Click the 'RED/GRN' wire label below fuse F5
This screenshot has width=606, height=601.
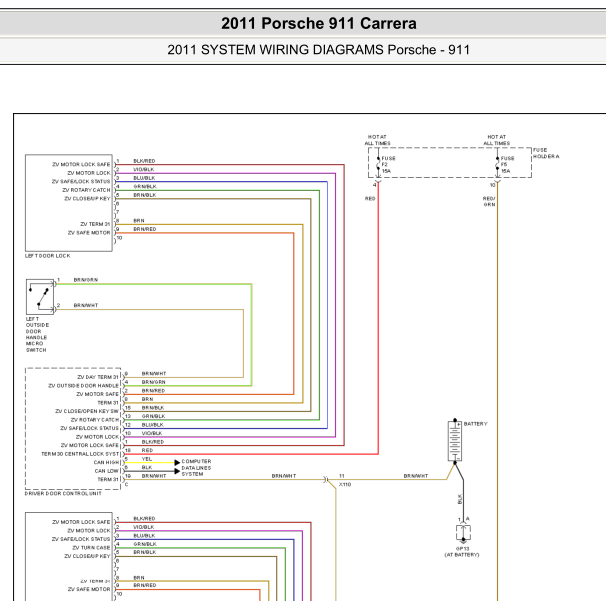pyautogui.click(x=489, y=201)
